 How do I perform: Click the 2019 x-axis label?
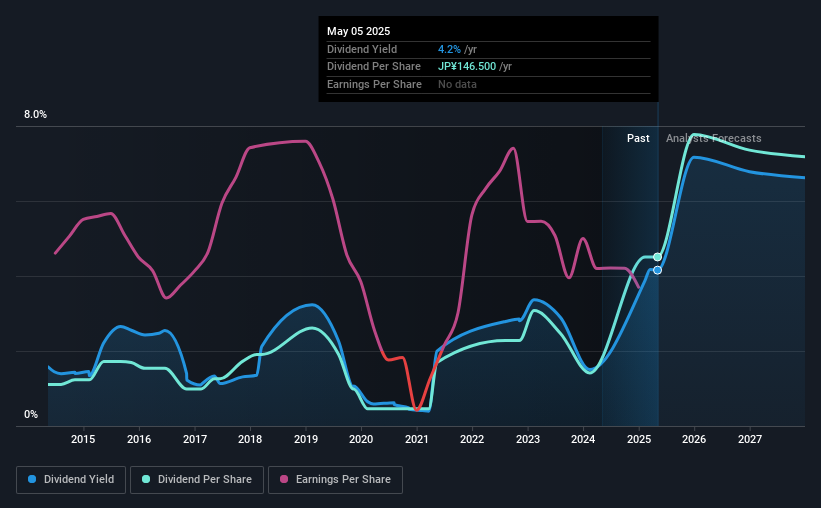coord(306,439)
